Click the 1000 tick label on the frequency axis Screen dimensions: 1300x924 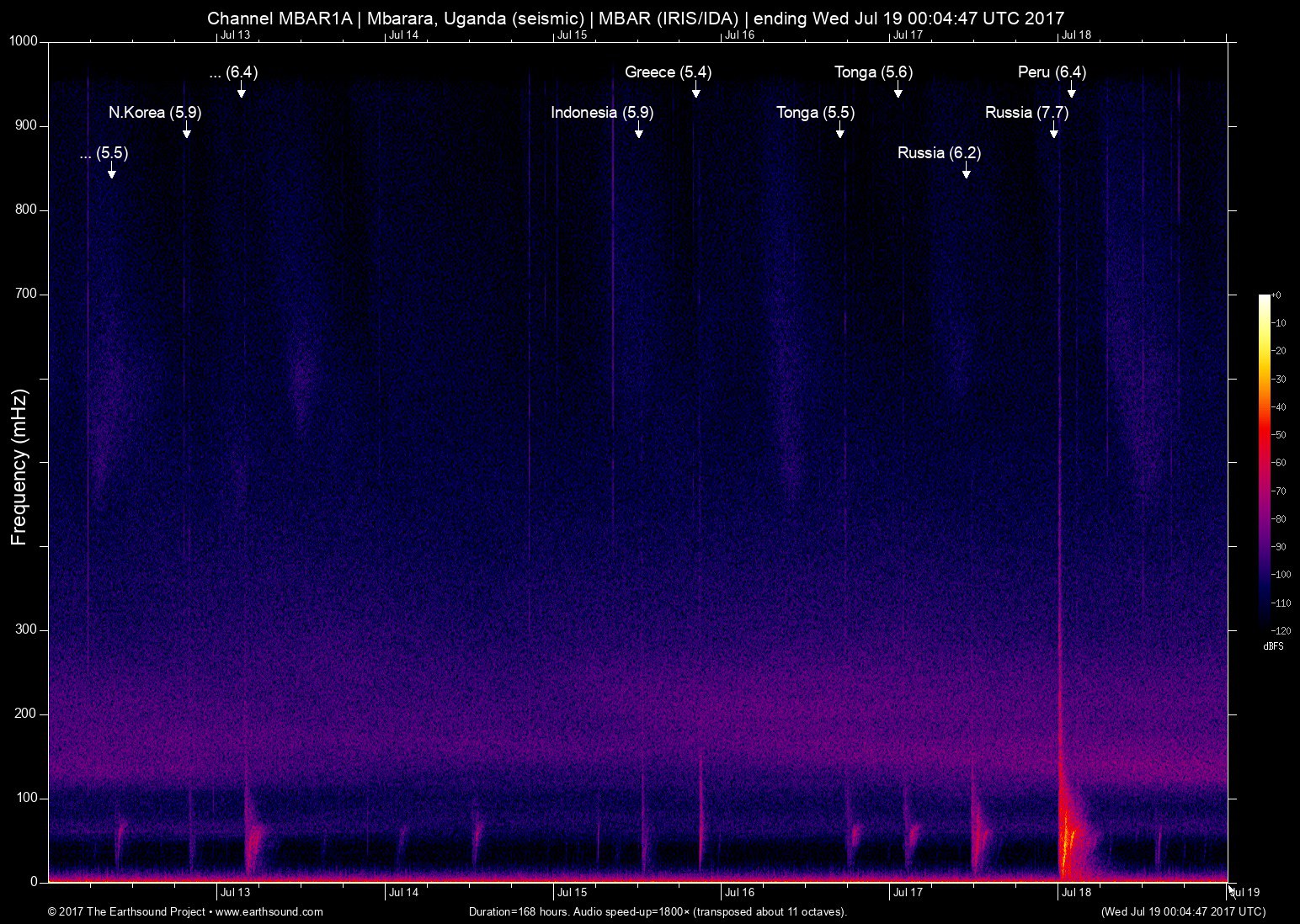[23, 41]
